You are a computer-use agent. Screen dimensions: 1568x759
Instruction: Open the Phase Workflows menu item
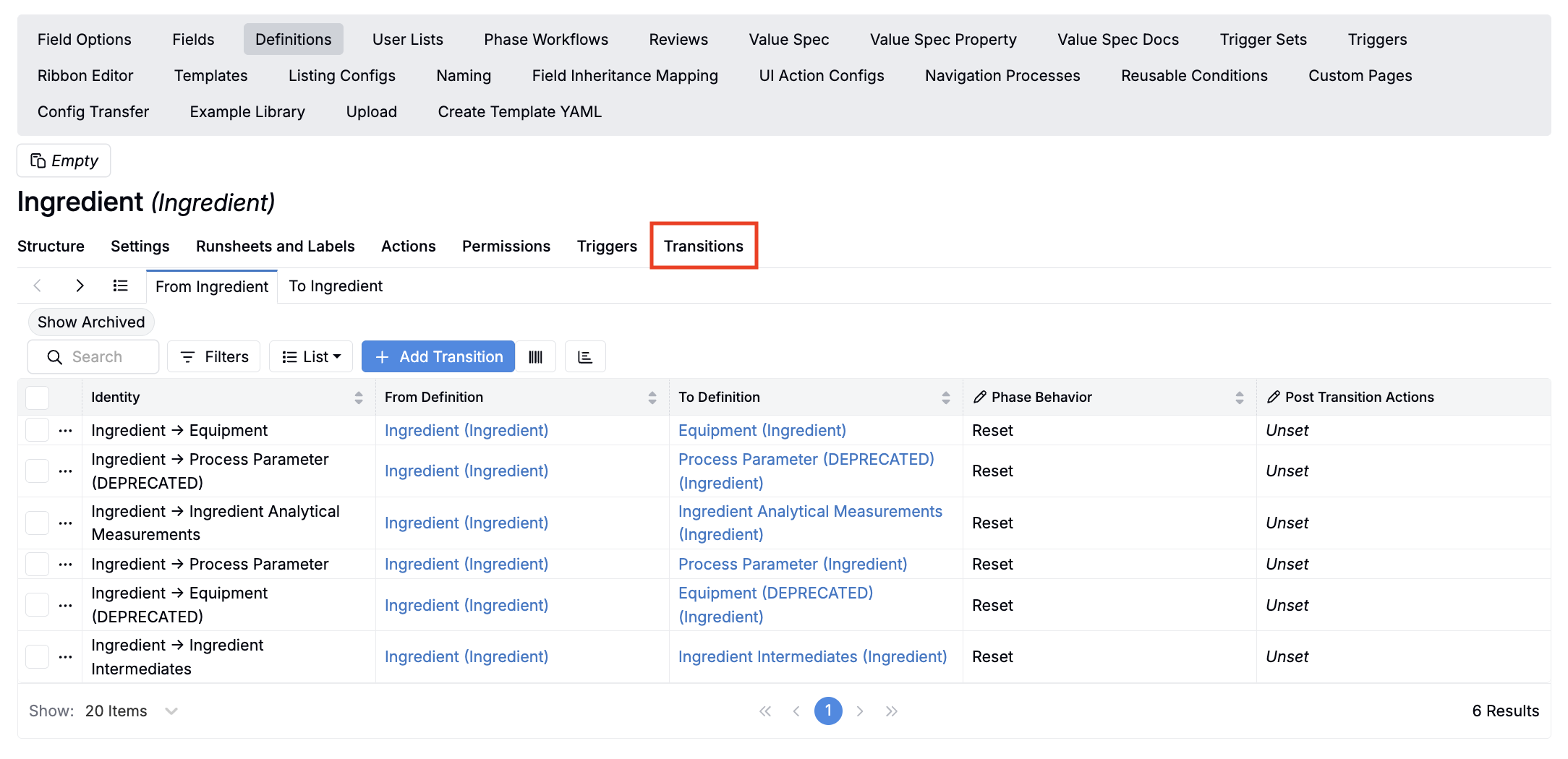[546, 40]
